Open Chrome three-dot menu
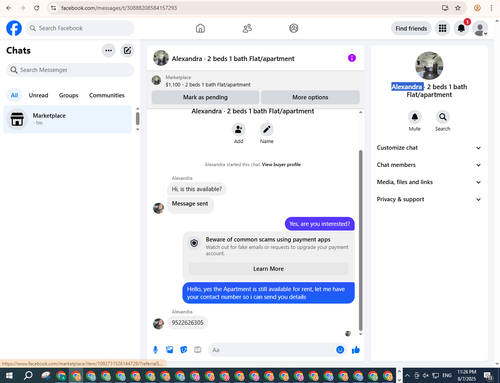 (x=491, y=8)
